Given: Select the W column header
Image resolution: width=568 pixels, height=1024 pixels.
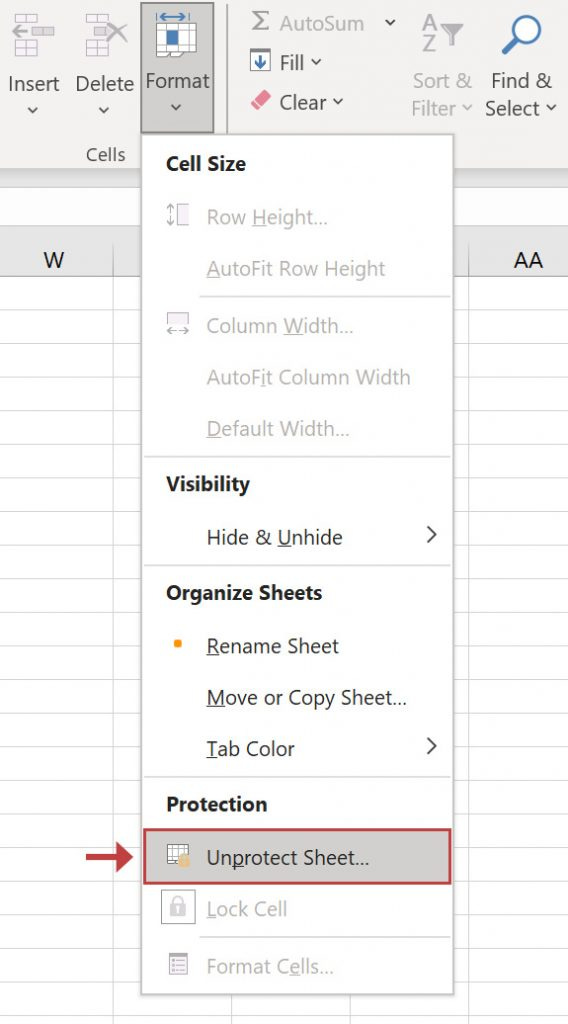Looking at the screenshot, I should tap(54, 260).
